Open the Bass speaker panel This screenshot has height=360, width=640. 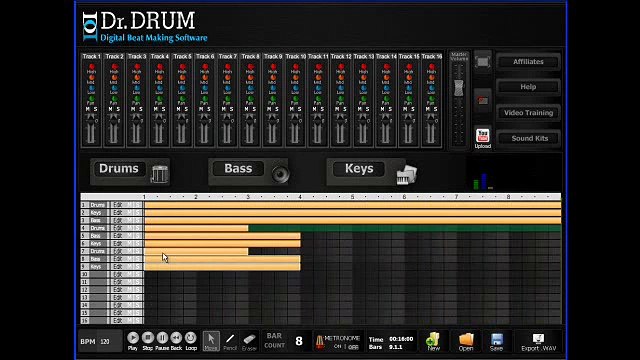pyautogui.click(x=249, y=172)
